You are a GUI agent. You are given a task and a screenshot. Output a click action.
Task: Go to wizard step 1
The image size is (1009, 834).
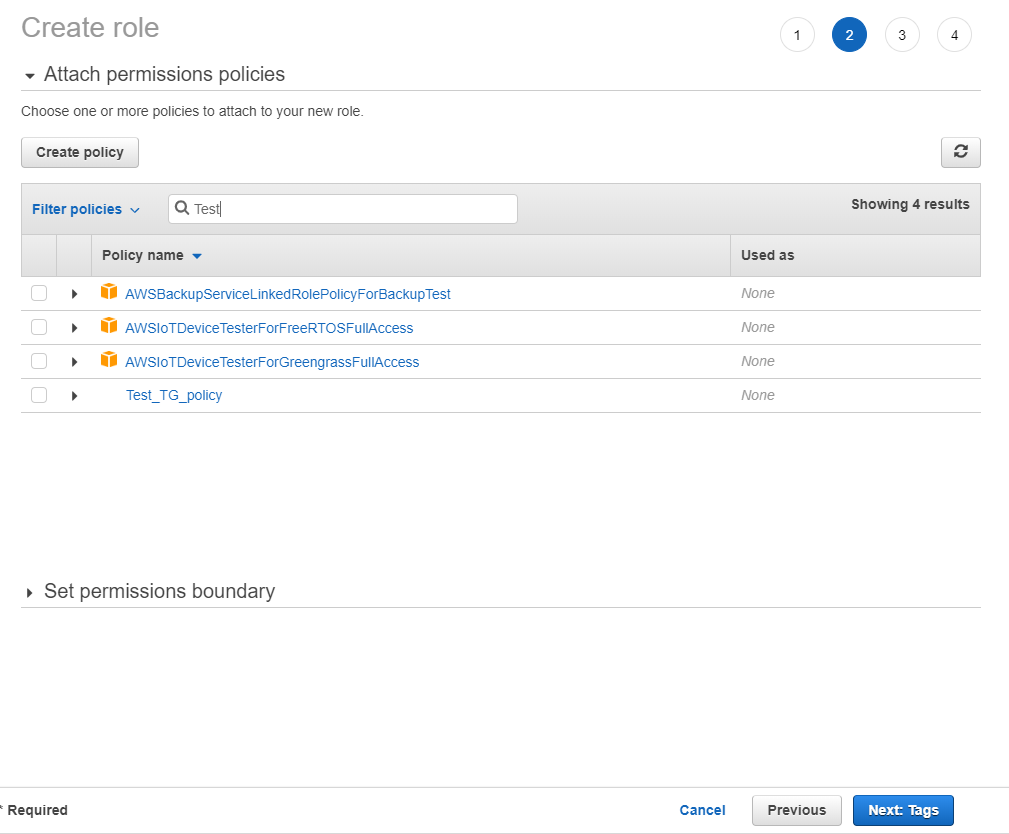[797, 35]
